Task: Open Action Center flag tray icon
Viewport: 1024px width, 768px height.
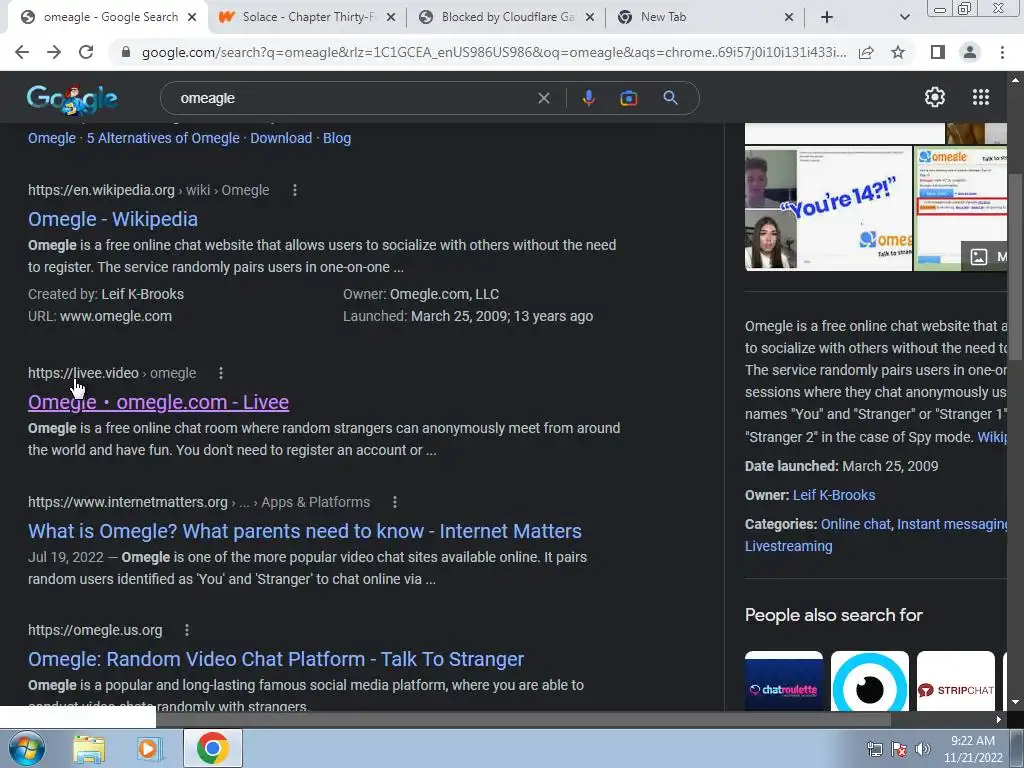Action: pos(899,749)
